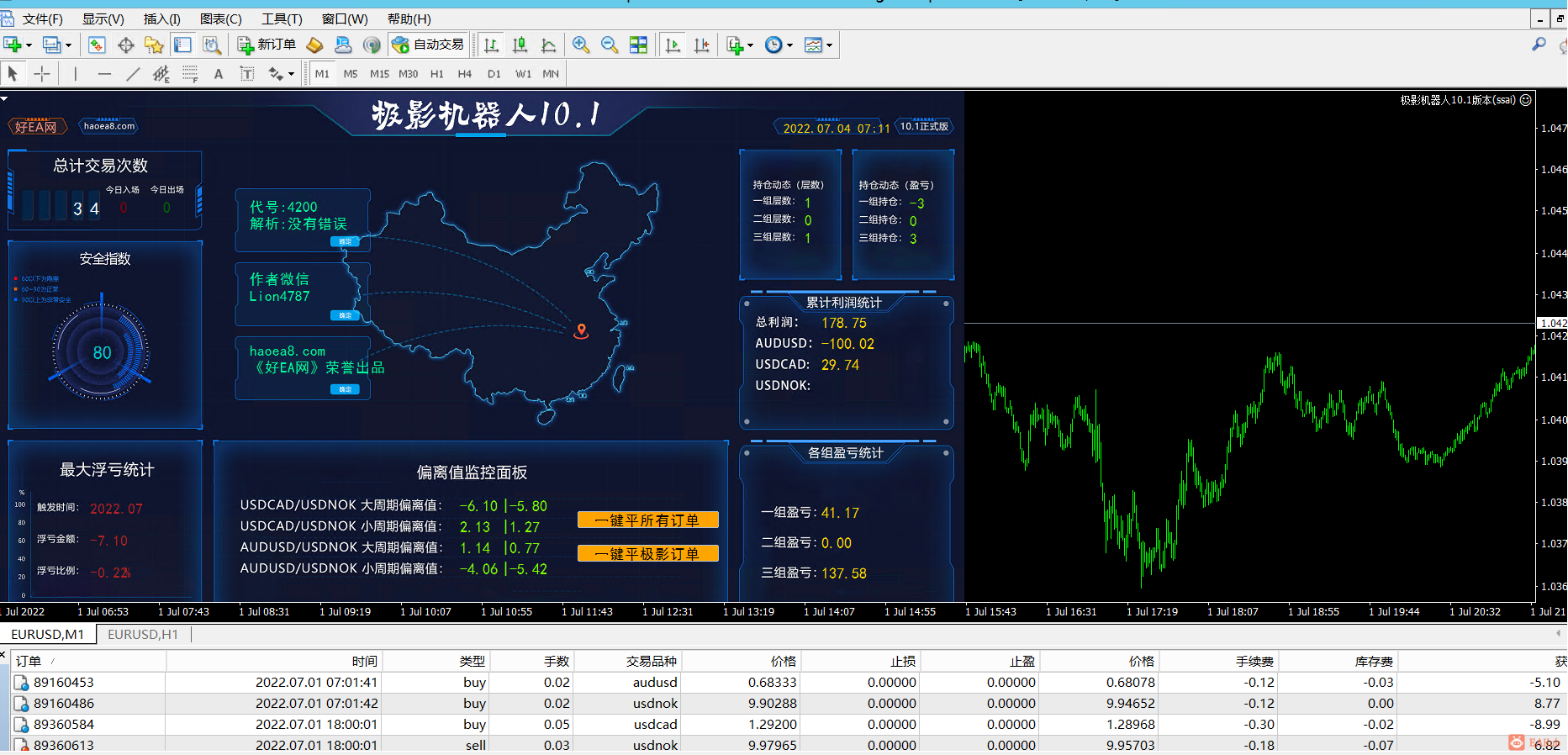Click the 一键平所有订单 button

coord(647,520)
